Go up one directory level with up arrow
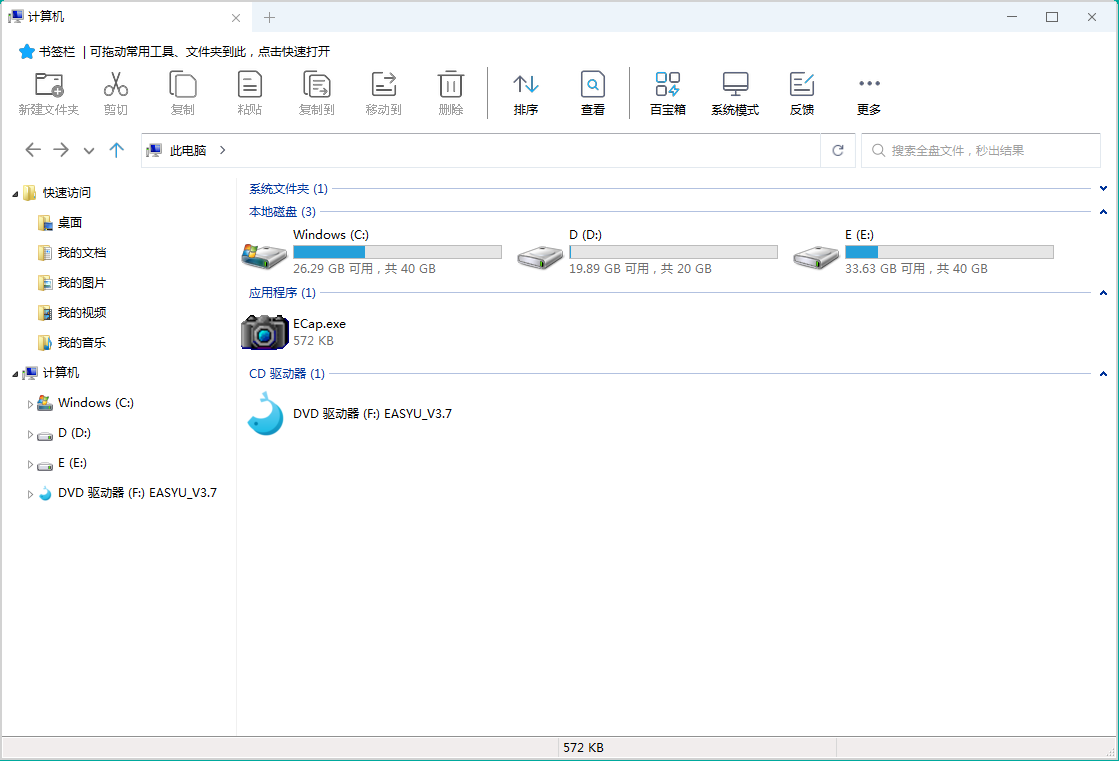The width and height of the screenshot is (1119, 761). pos(117,150)
